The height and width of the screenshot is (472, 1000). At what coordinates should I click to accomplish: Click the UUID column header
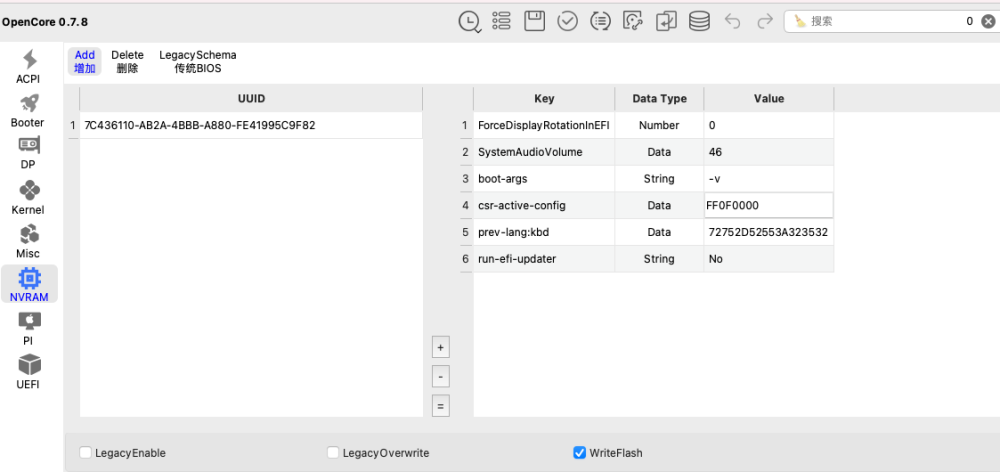[251, 99]
